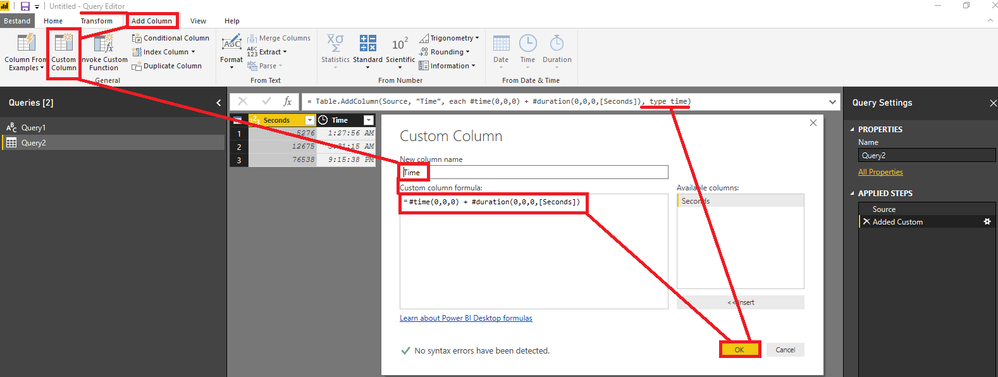Click OK in Custom Column dialog

point(740,350)
